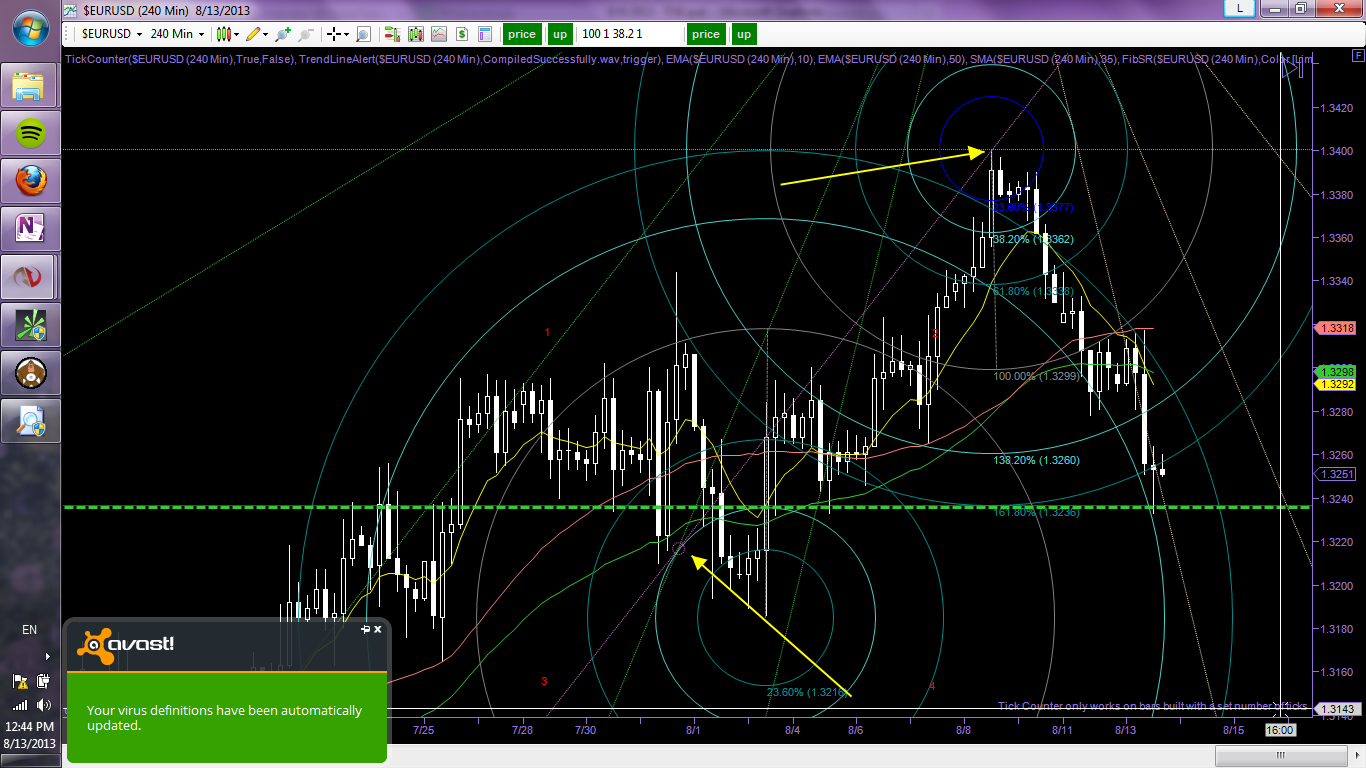Open Firefox from the taskbar
The width and height of the screenshot is (1366, 768).
coord(30,181)
